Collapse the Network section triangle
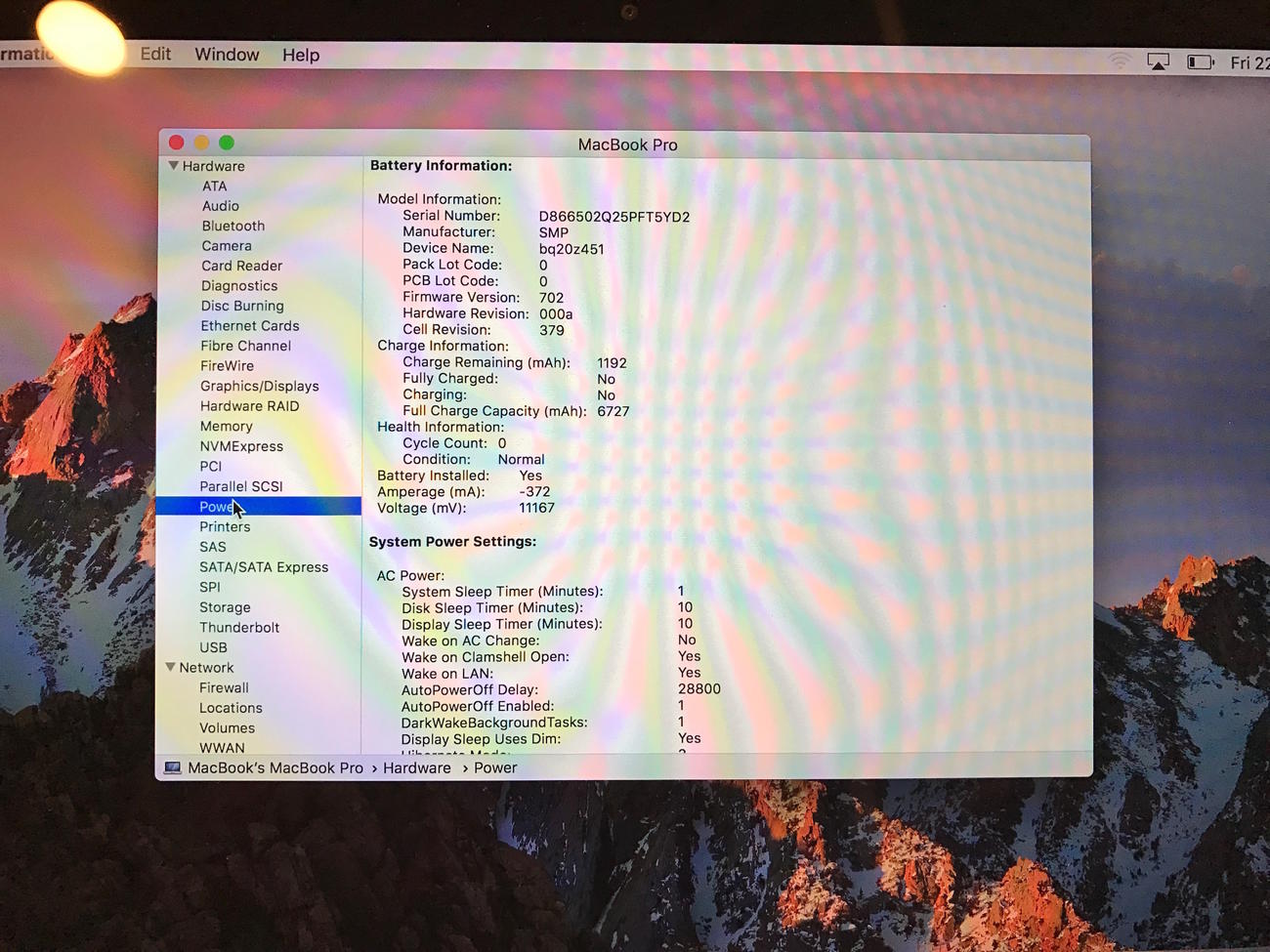The width and height of the screenshot is (1270, 952). click(x=170, y=667)
